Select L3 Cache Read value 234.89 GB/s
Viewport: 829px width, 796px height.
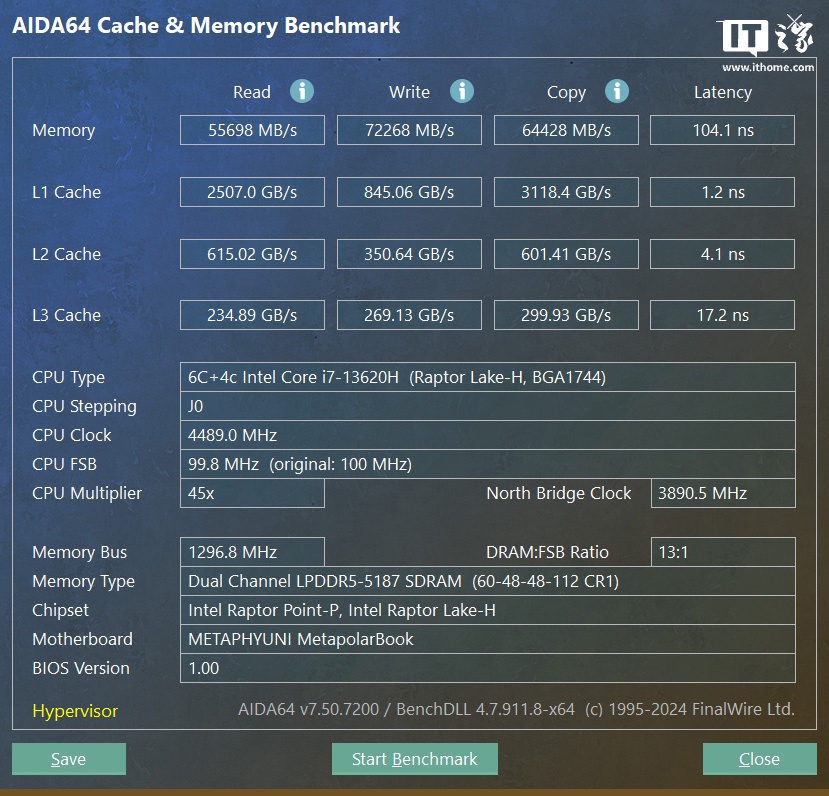click(x=252, y=315)
